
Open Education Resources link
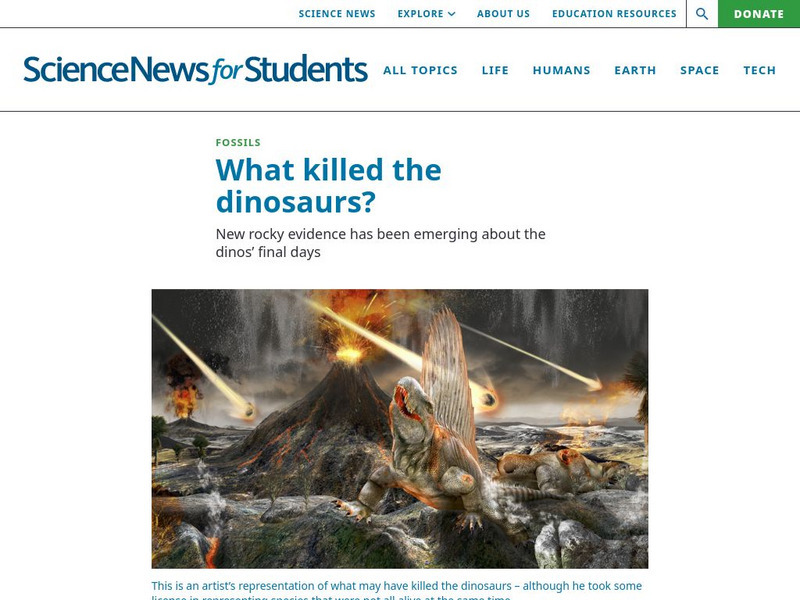tap(614, 14)
